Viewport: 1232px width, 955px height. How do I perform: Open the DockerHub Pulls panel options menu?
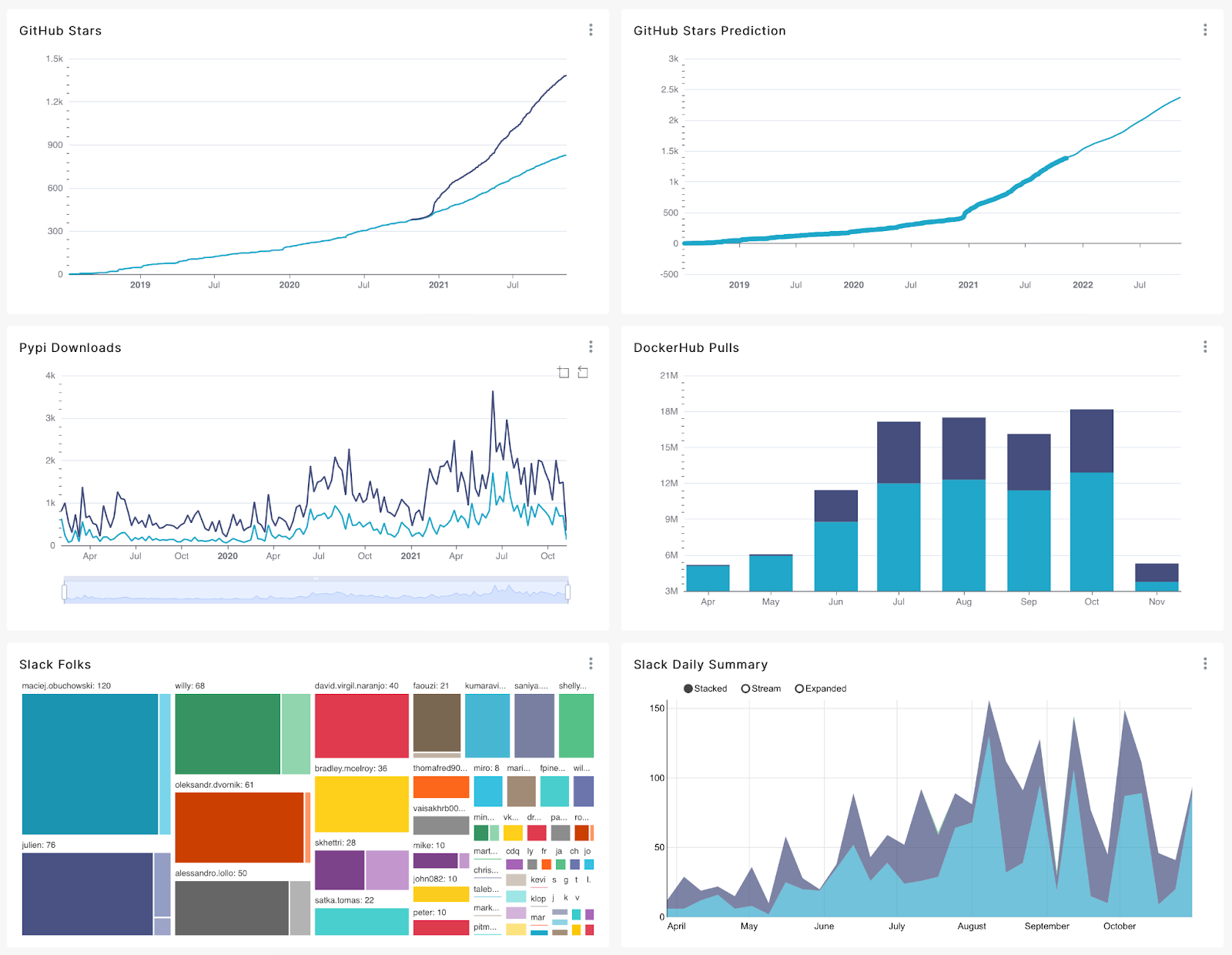point(1205,347)
